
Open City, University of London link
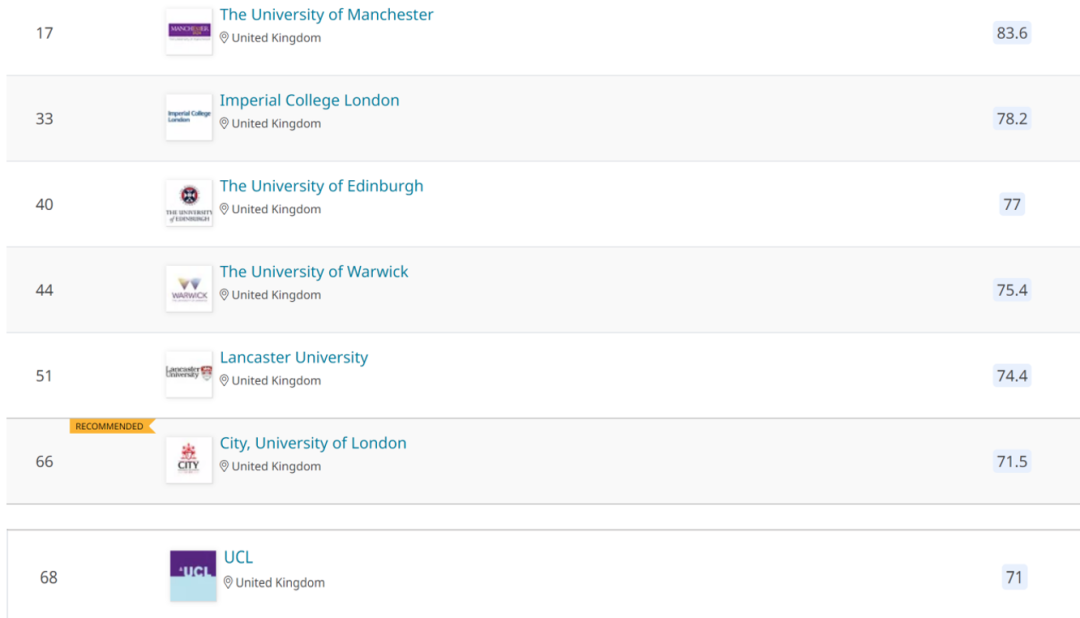pyautogui.click(x=313, y=443)
